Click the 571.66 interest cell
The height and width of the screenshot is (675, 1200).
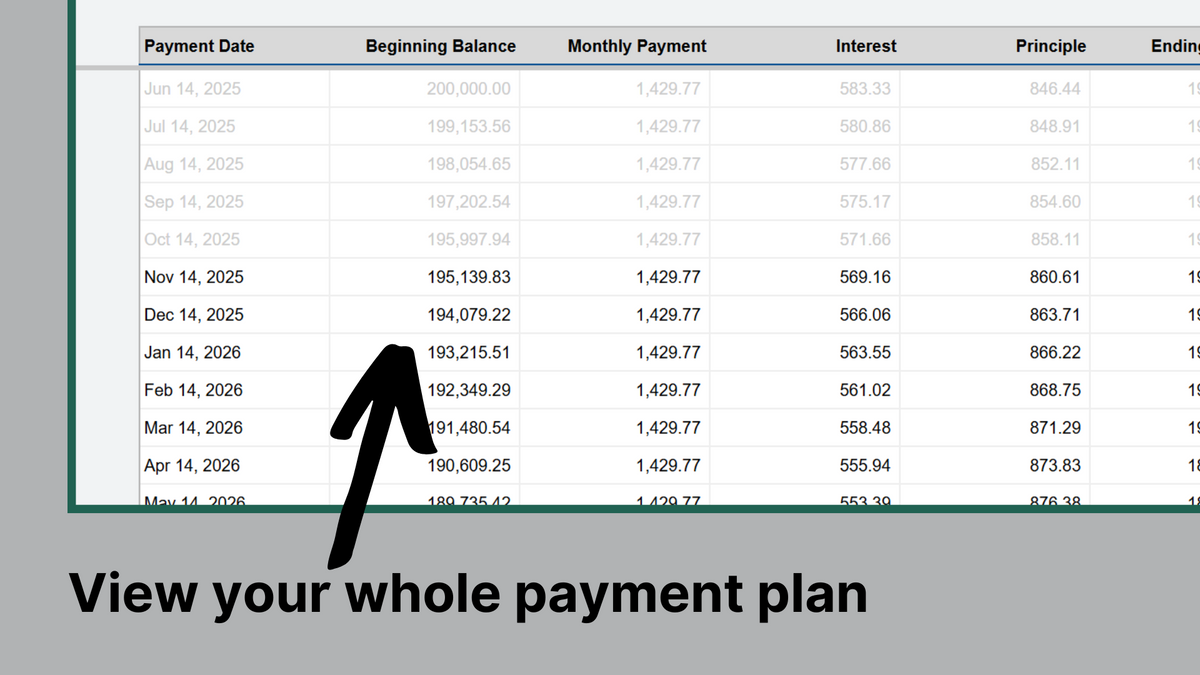pos(805,240)
